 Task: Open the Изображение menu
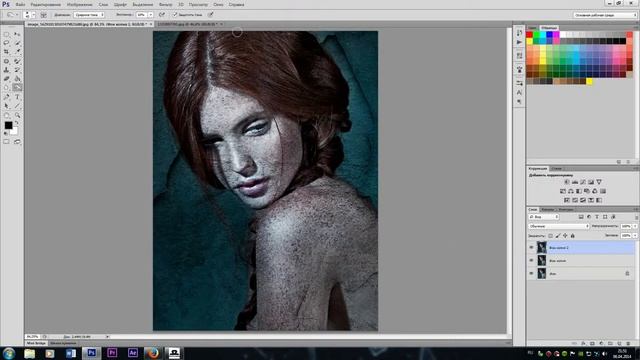click(x=80, y=4)
